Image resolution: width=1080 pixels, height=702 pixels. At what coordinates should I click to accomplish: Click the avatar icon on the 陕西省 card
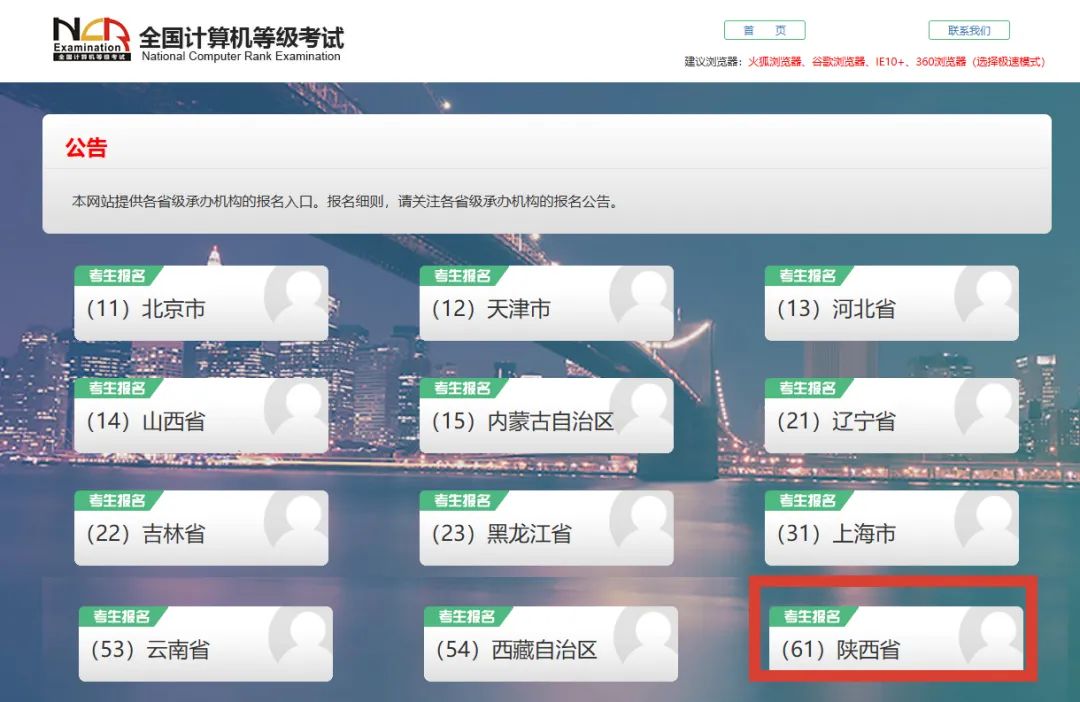(987, 637)
